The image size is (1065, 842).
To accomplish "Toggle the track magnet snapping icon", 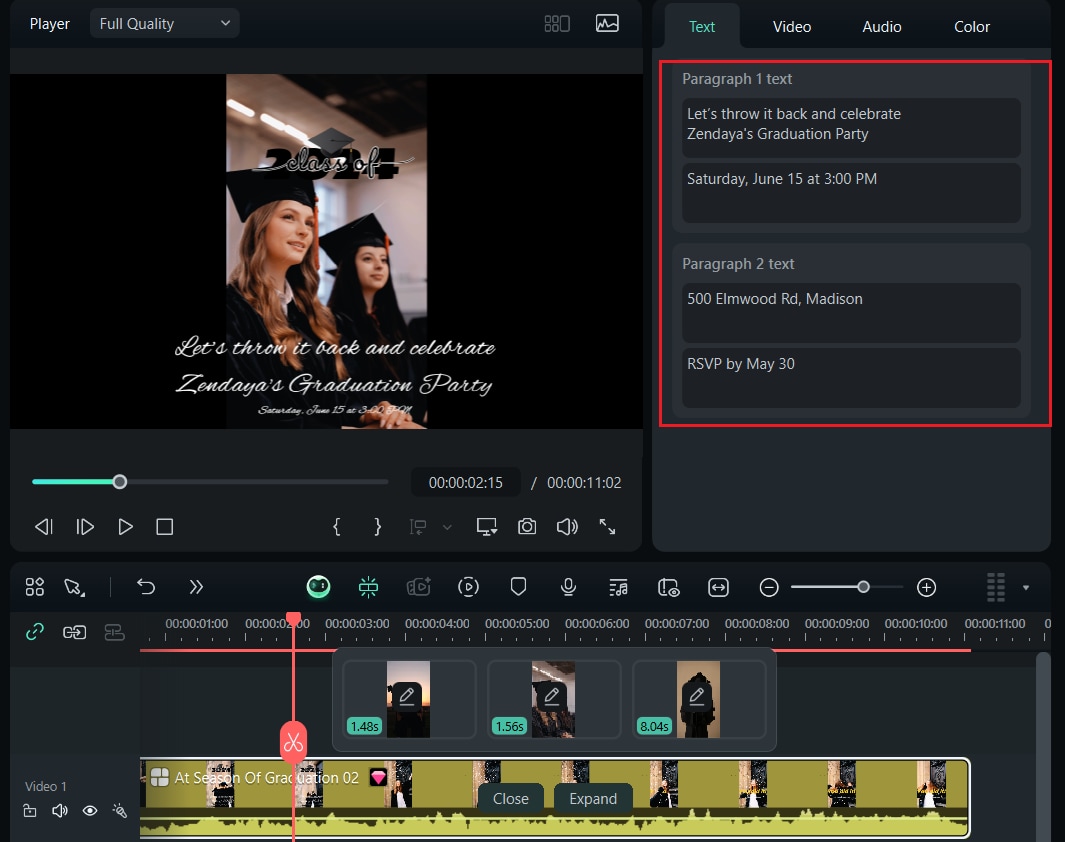I will point(114,633).
